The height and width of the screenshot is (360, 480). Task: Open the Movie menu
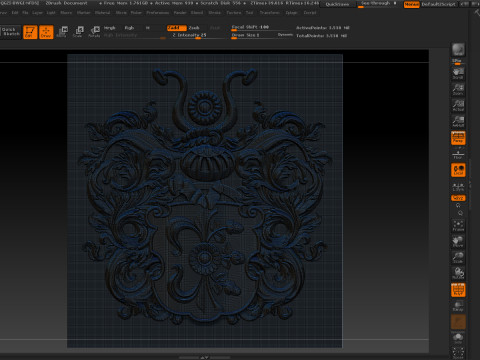[121, 13]
